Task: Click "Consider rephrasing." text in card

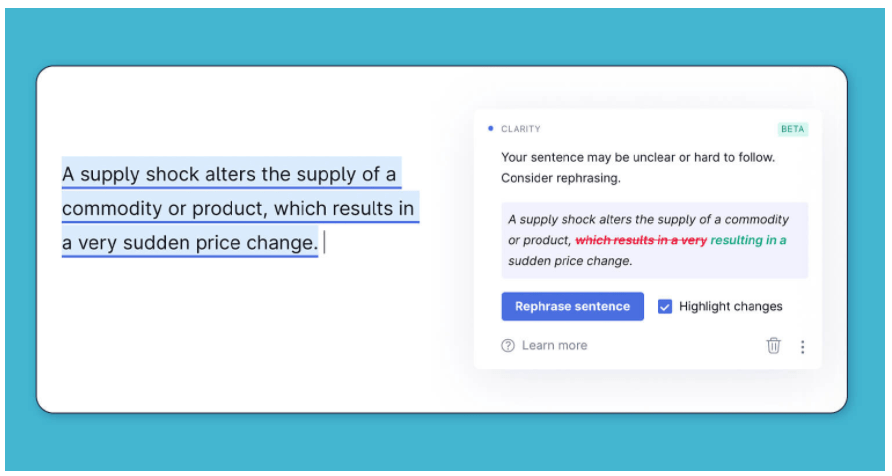Action: point(560,178)
